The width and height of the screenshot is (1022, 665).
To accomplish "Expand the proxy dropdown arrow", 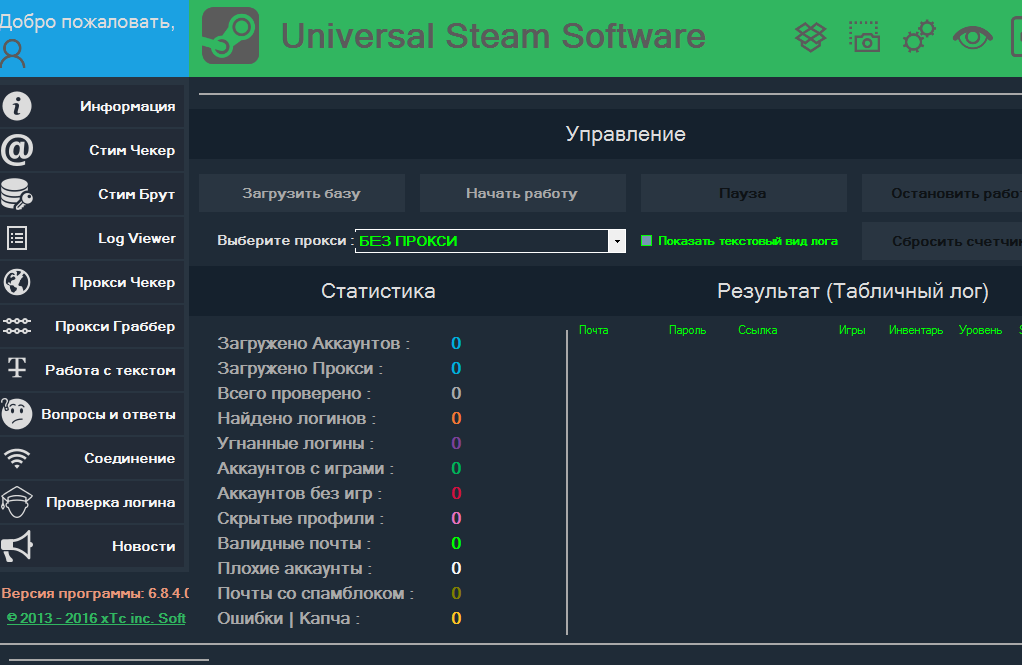I will pos(617,241).
